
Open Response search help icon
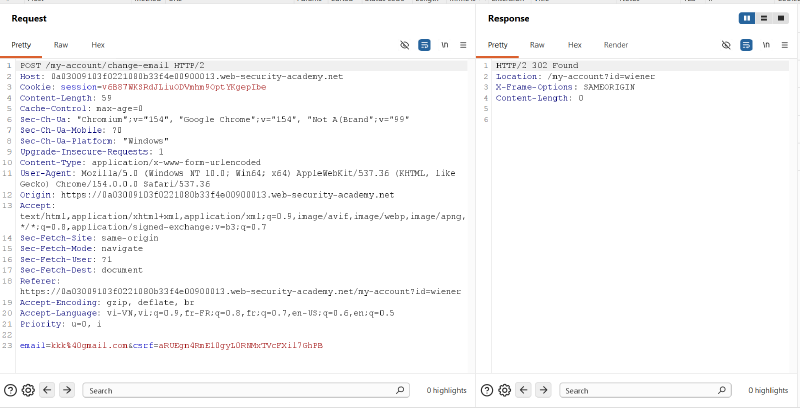pos(487,390)
